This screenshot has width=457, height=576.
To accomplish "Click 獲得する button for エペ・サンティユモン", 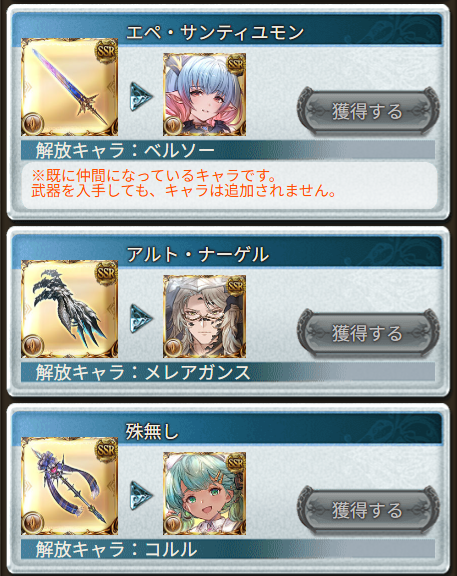I will click(x=368, y=111).
